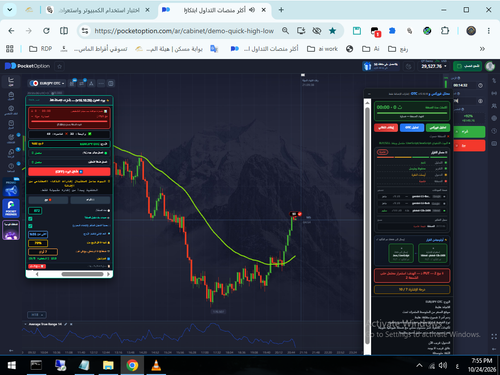Click the volume icon in system tray
Screen dimensions: 500x375
[443, 366]
